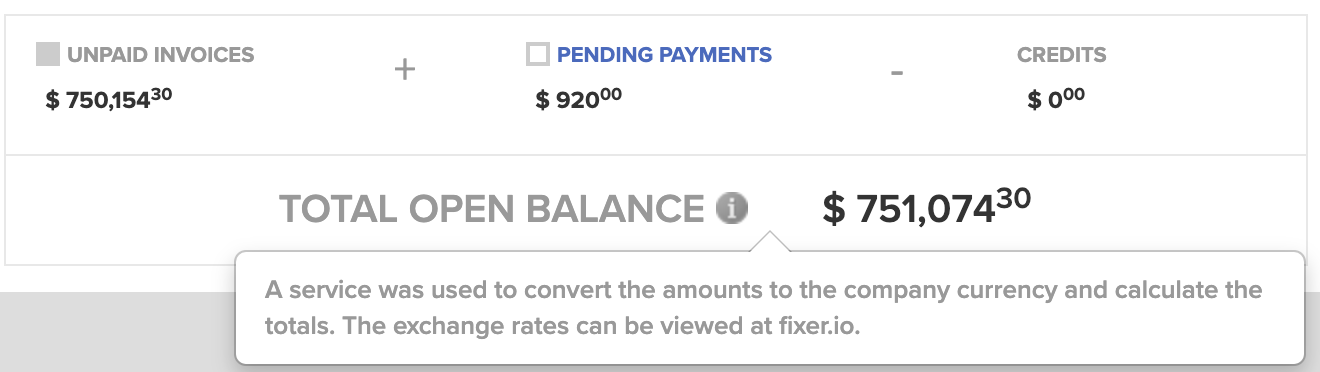Click the plus sign between invoices and payments

pyautogui.click(x=404, y=72)
